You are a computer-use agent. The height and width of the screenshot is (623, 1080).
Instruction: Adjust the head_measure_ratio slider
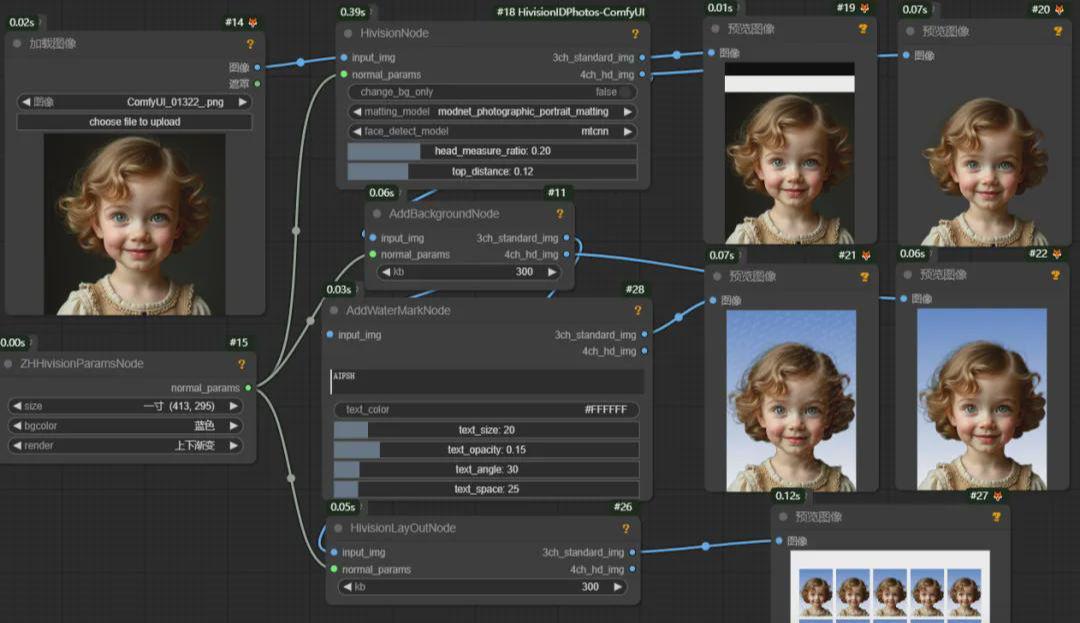coord(492,151)
